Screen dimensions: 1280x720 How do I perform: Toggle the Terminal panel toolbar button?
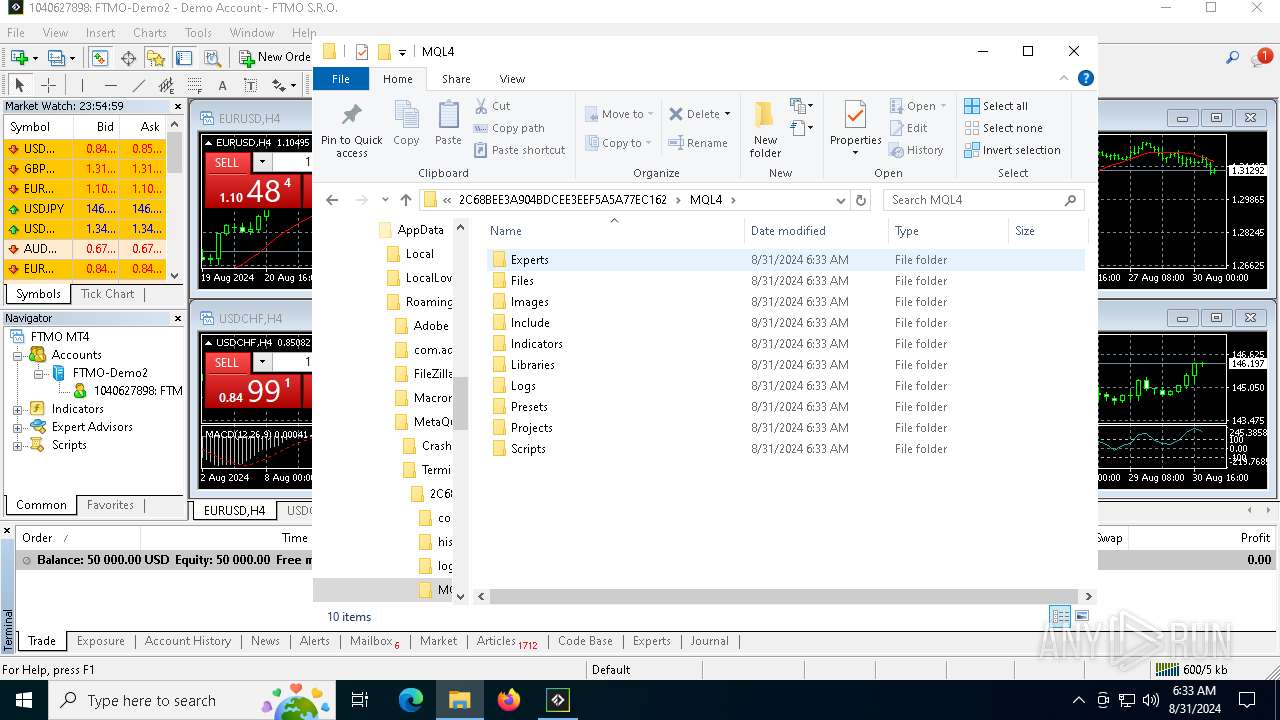[x=184, y=58]
